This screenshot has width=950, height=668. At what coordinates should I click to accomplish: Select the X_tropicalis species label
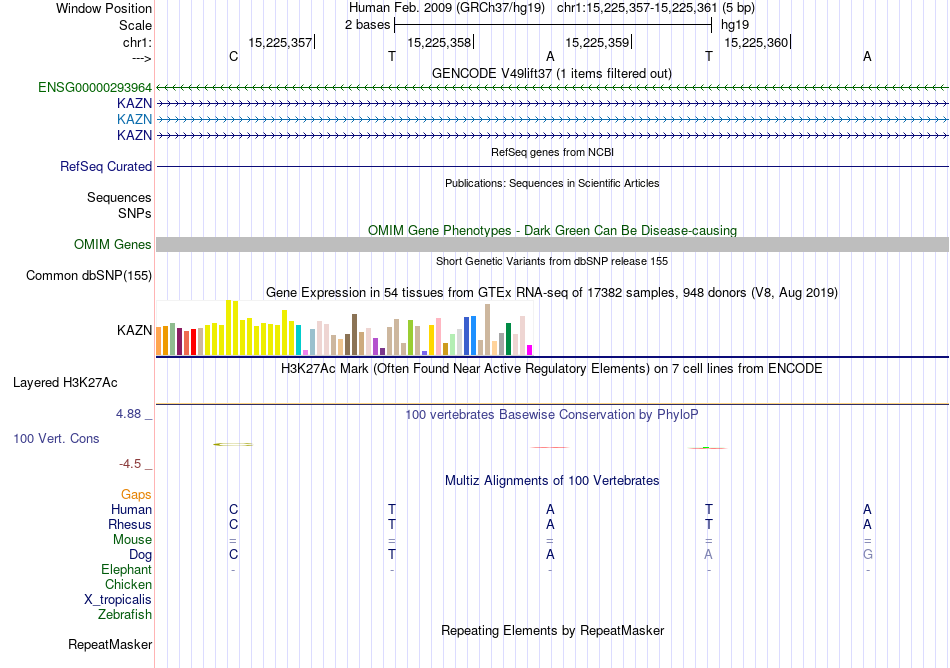click(118, 600)
